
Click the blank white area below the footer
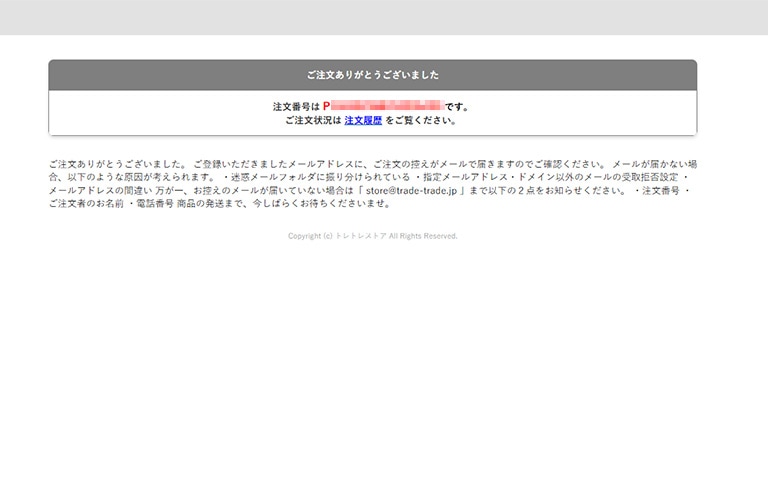pyautogui.click(x=384, y=380)
